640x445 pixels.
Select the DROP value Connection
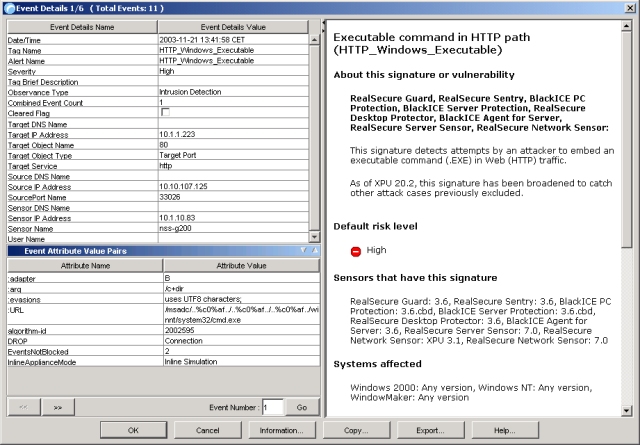(242, 341)
